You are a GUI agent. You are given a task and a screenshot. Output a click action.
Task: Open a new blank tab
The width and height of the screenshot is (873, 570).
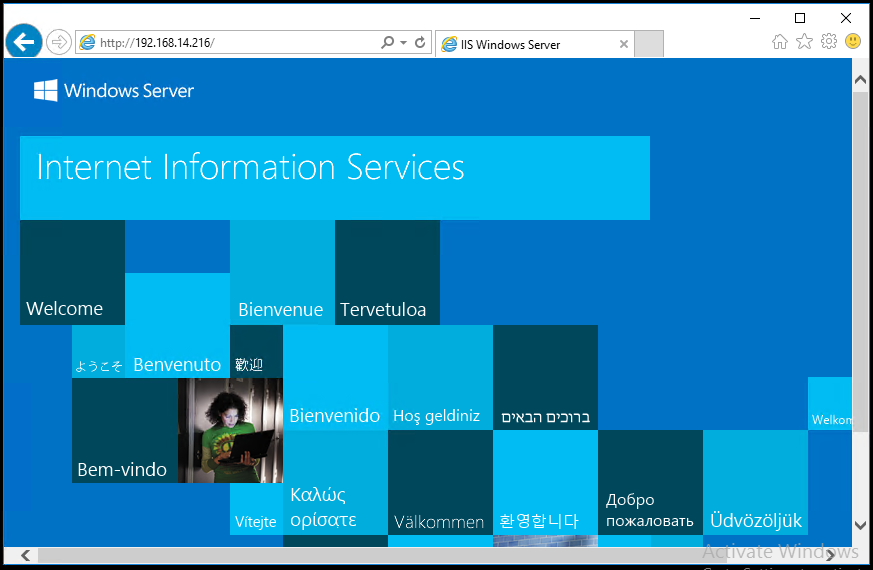click(x=649, y=44)
